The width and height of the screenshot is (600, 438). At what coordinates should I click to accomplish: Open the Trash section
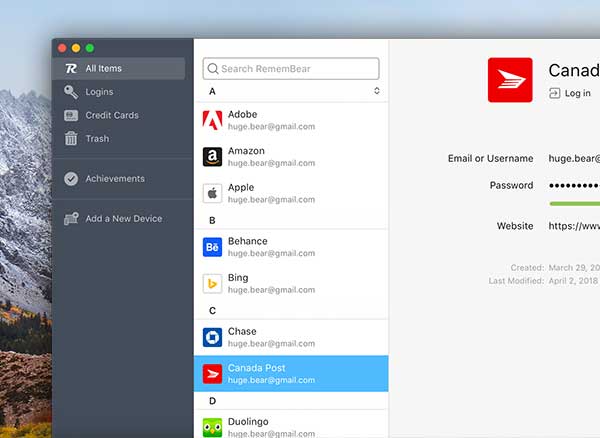pos(97,138)
